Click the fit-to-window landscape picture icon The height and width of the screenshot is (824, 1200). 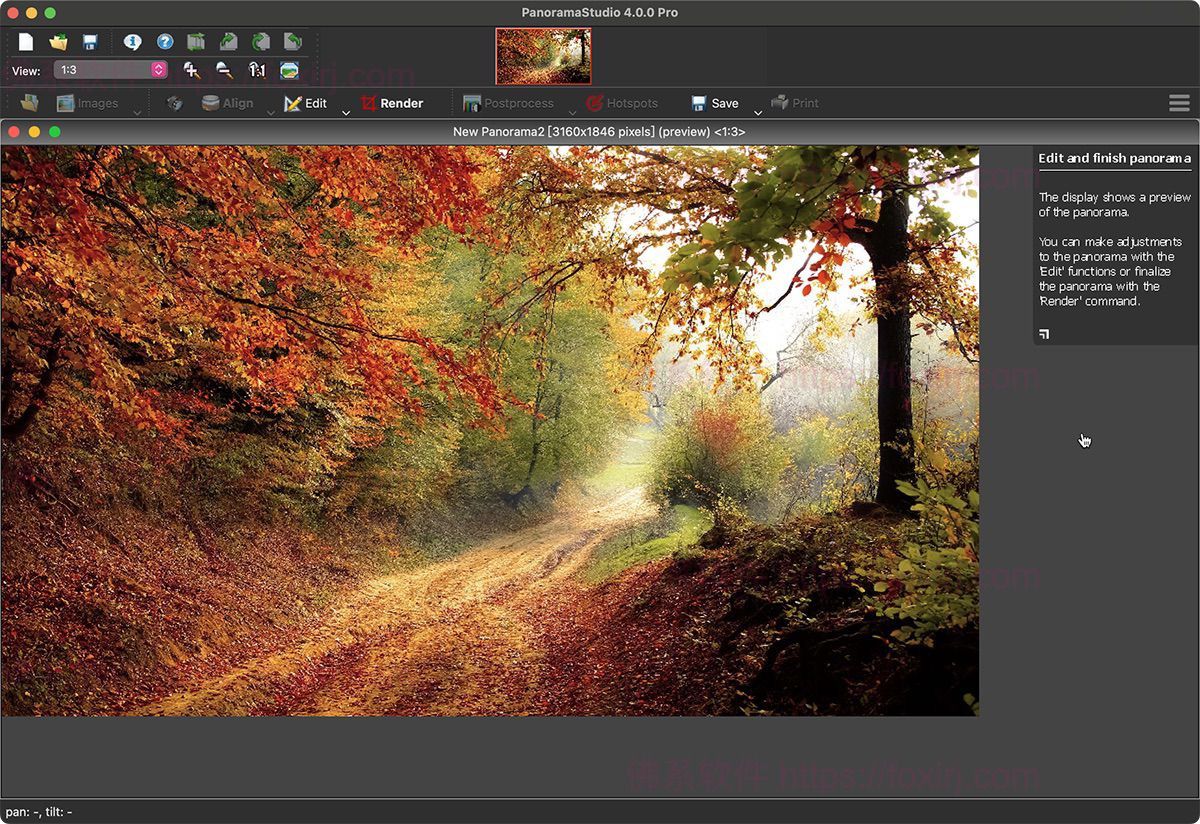[x=289, y=70]
